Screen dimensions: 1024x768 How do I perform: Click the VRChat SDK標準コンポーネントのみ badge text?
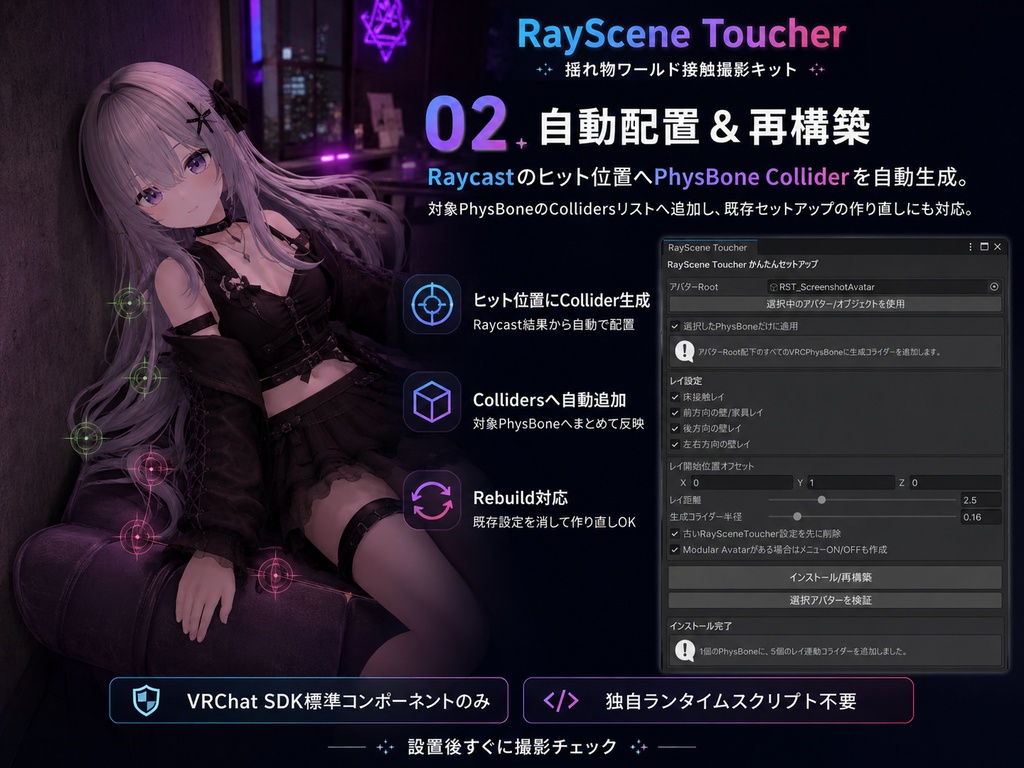click(x=338, y=701)
